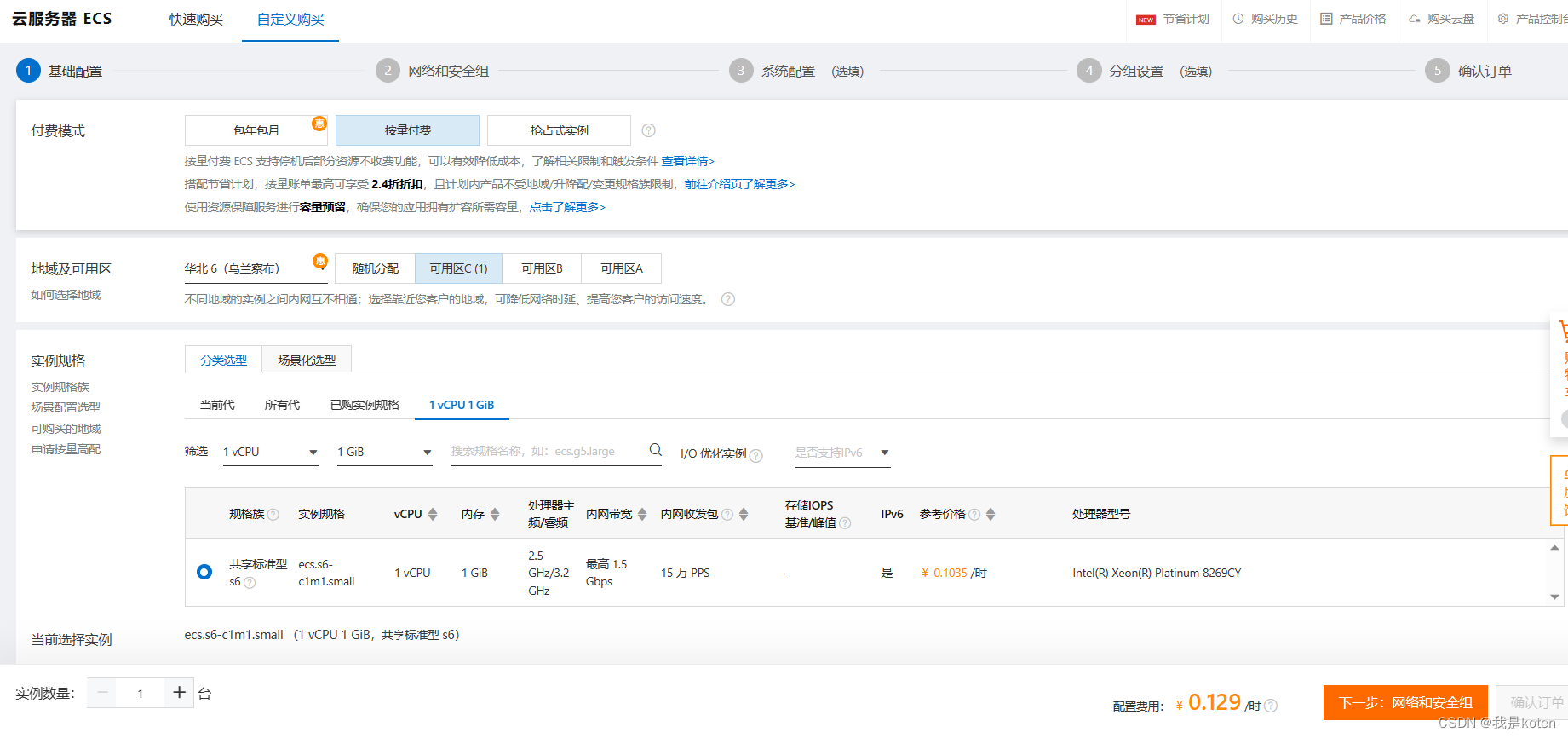Sort by 参考价格 column arrows
Image resolution: width=1568 pixels, height=738 pixels.
991,514
